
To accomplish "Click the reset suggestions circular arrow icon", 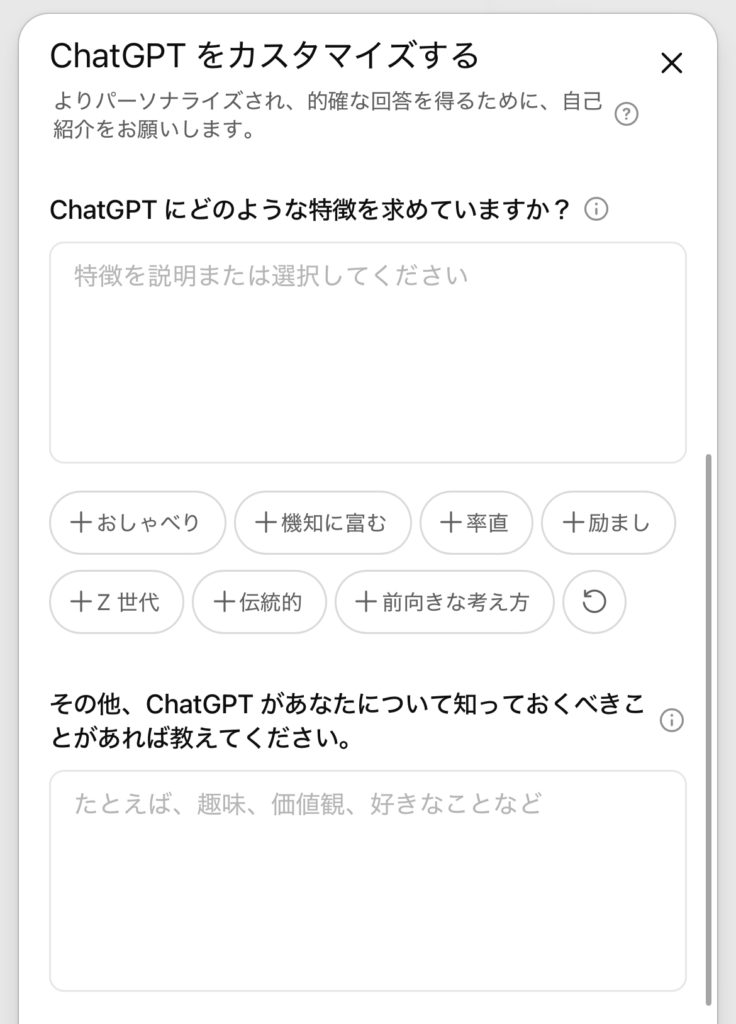I will click(x=594, y=602).
